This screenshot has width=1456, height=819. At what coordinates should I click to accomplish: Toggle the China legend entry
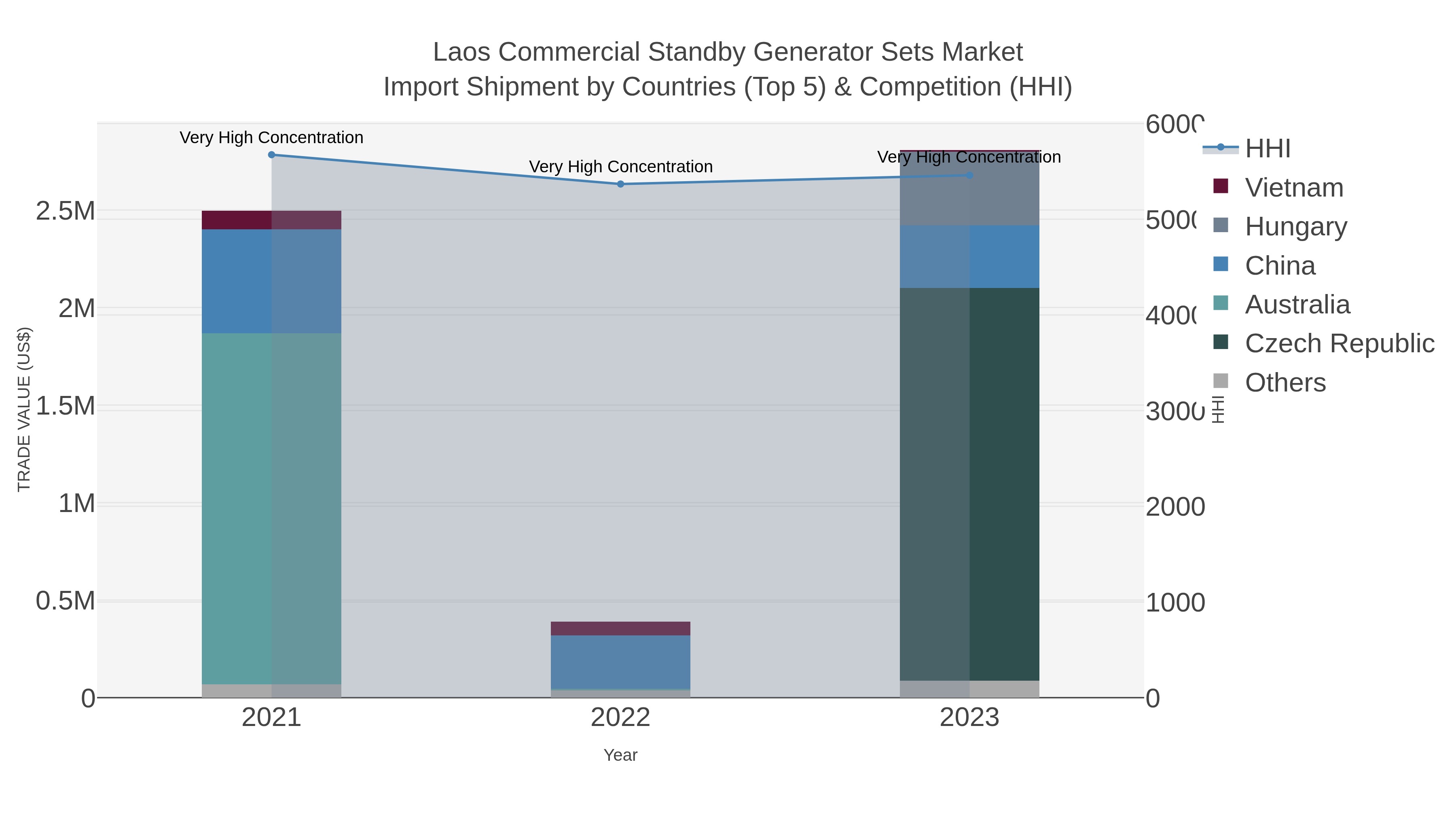click(1264, 265)
